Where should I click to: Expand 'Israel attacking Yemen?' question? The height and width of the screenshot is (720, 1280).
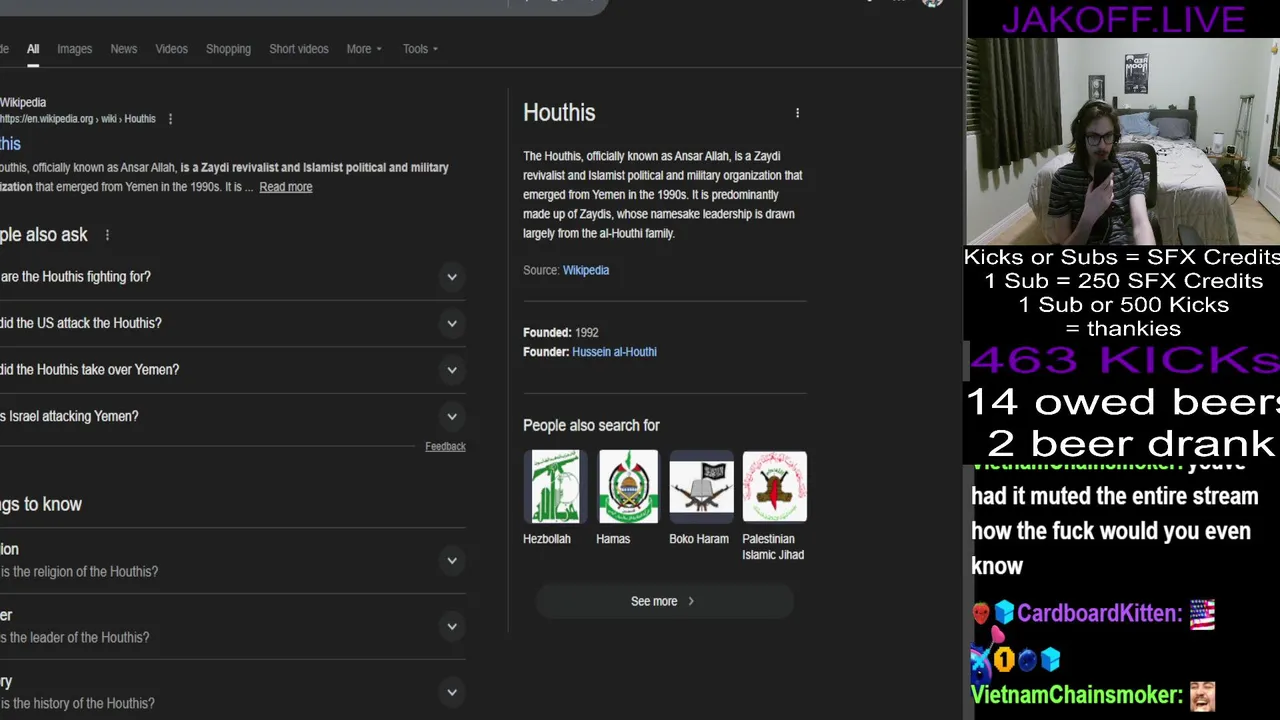click(x=232, y=416)
